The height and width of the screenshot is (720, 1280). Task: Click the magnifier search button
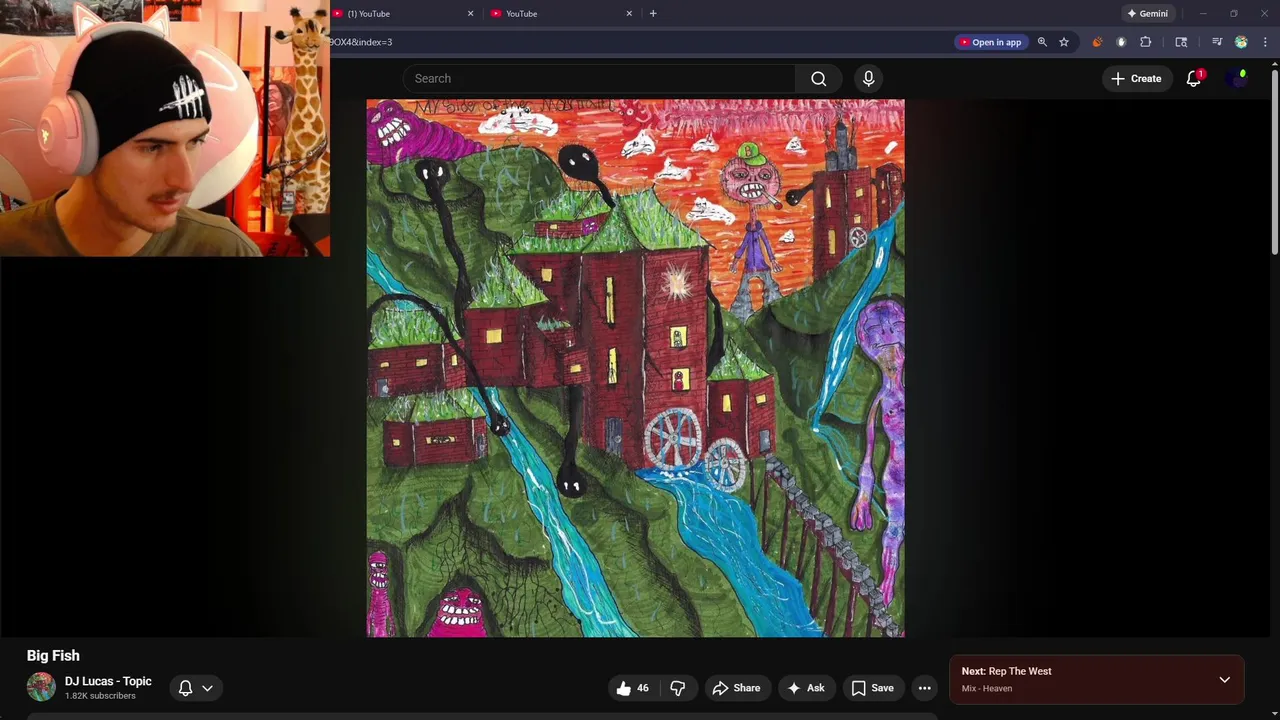click(x=818, y=78)
